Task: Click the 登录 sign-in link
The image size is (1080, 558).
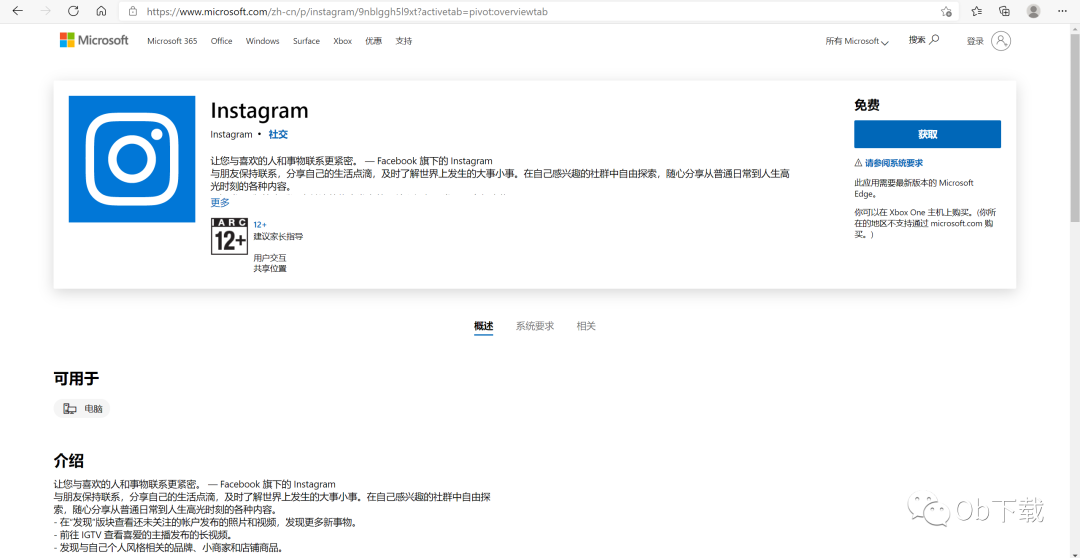Action: pos(975,41)
